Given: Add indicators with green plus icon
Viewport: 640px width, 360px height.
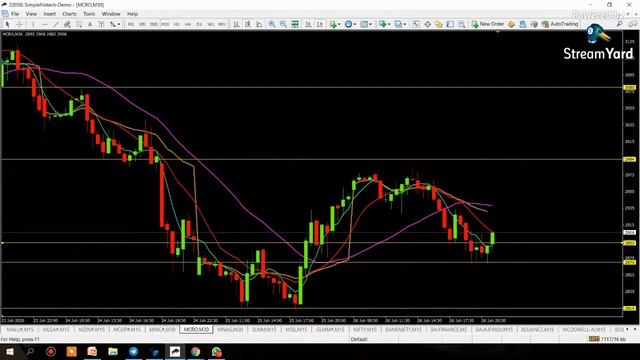Looking at the screenshot, I should [333, 24].
